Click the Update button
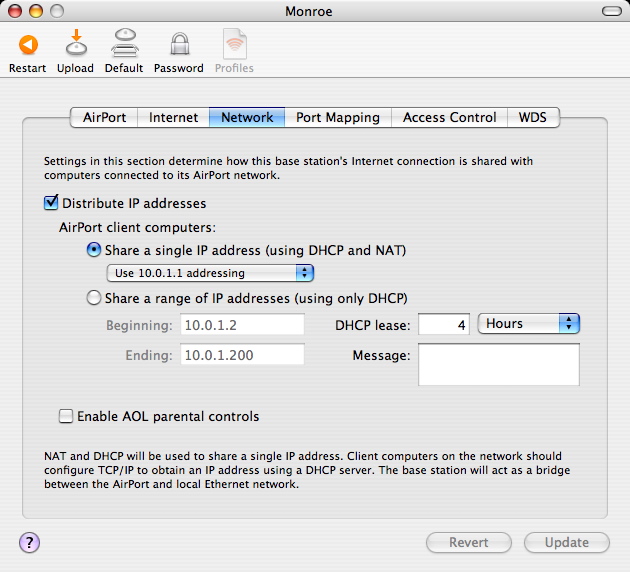The height and width of the screenshot is (572, 630). tap(567, 542)
